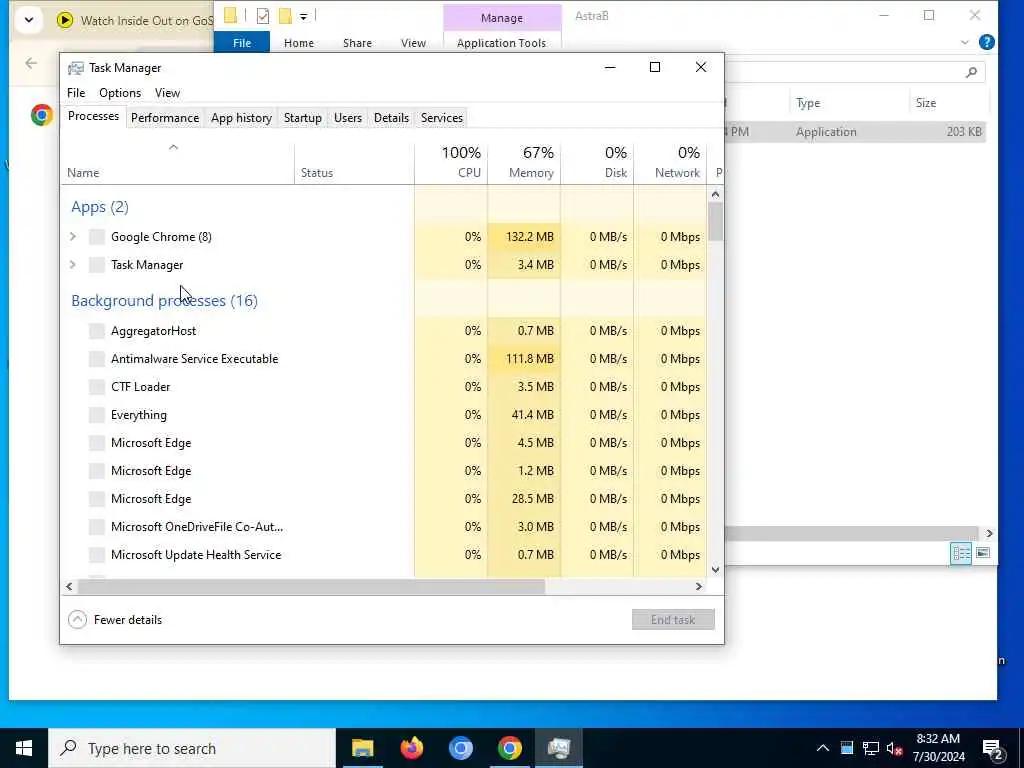Switch to the Performance tab
1024x768 pixels.
pos(165,118)
